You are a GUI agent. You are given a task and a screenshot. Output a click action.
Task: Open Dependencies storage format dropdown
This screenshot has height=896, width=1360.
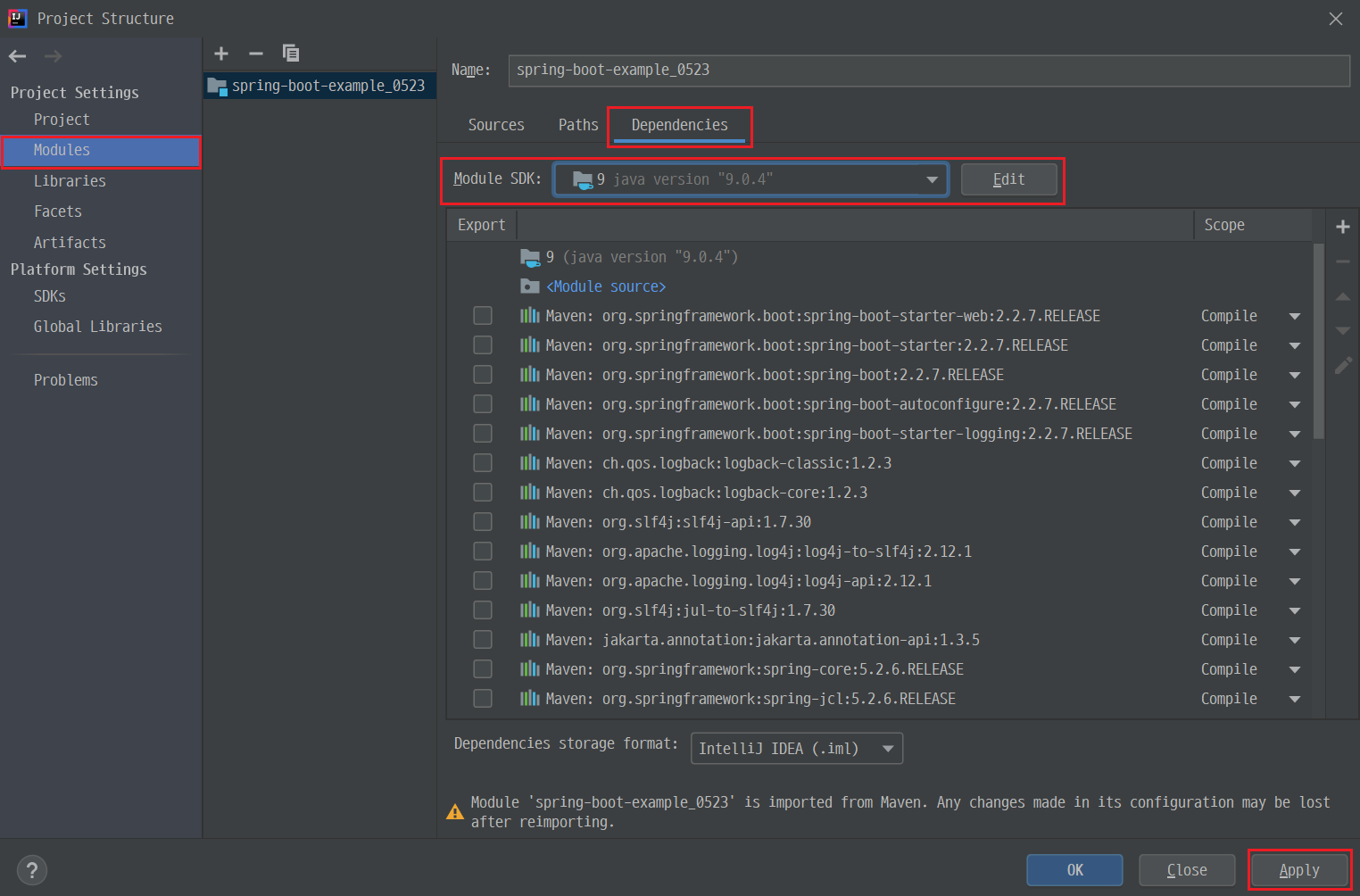(796, 749)
